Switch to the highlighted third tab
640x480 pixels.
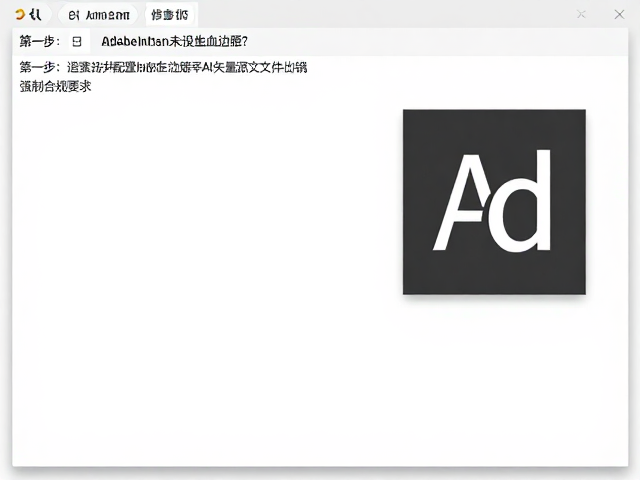pos(170,15)
